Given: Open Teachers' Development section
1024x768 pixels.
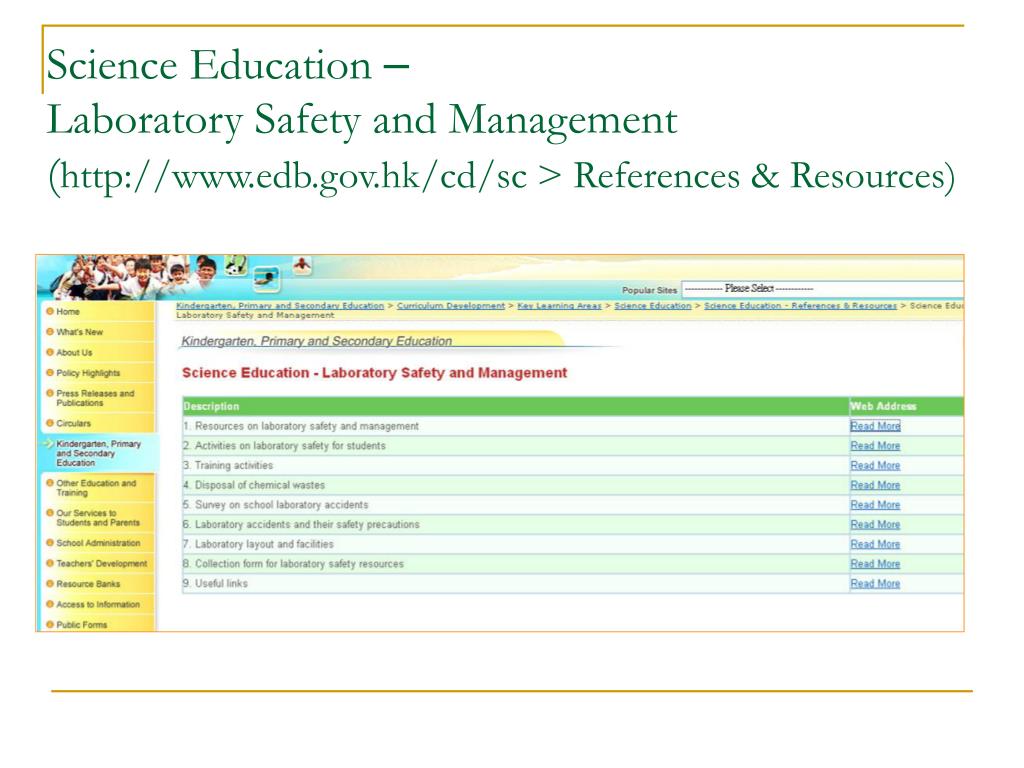Looking at the screenshot, I should tap(102, 563).
